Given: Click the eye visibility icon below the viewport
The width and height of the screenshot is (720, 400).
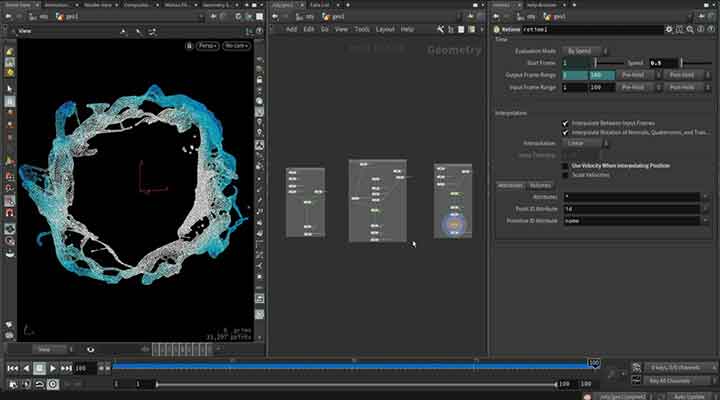Looking at the screenshot, I should (x=90, y=349).
